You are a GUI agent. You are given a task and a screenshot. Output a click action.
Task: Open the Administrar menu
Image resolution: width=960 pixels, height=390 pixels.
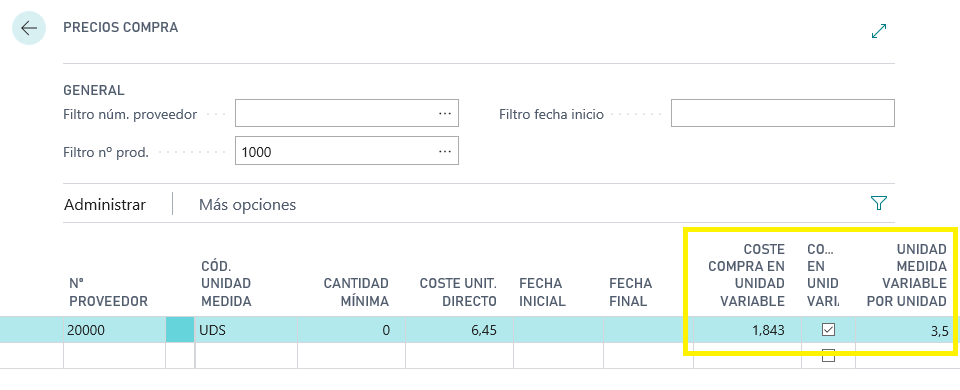pos(105,204)
